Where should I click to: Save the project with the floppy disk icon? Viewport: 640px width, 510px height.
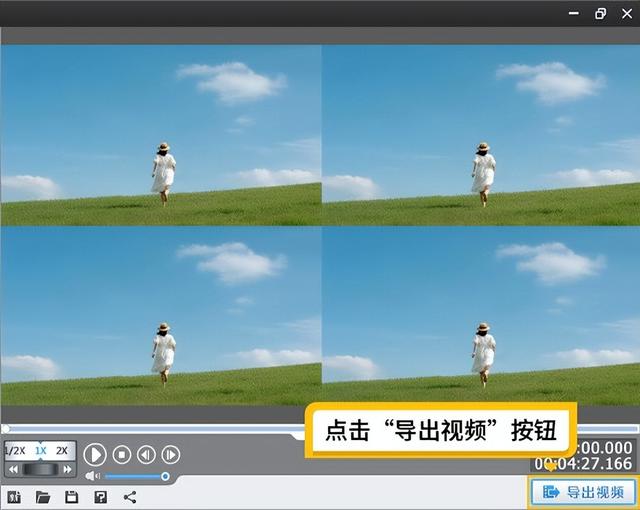click(x=71, y=497)
